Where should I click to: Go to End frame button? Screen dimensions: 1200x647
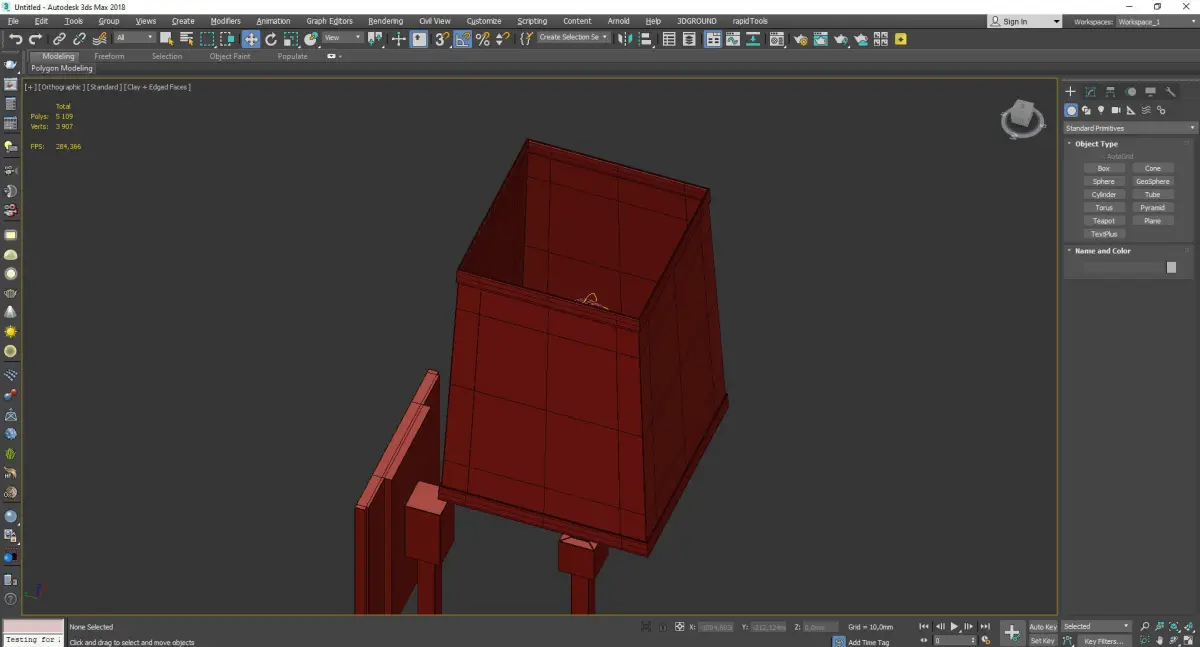tap(986, 627)
